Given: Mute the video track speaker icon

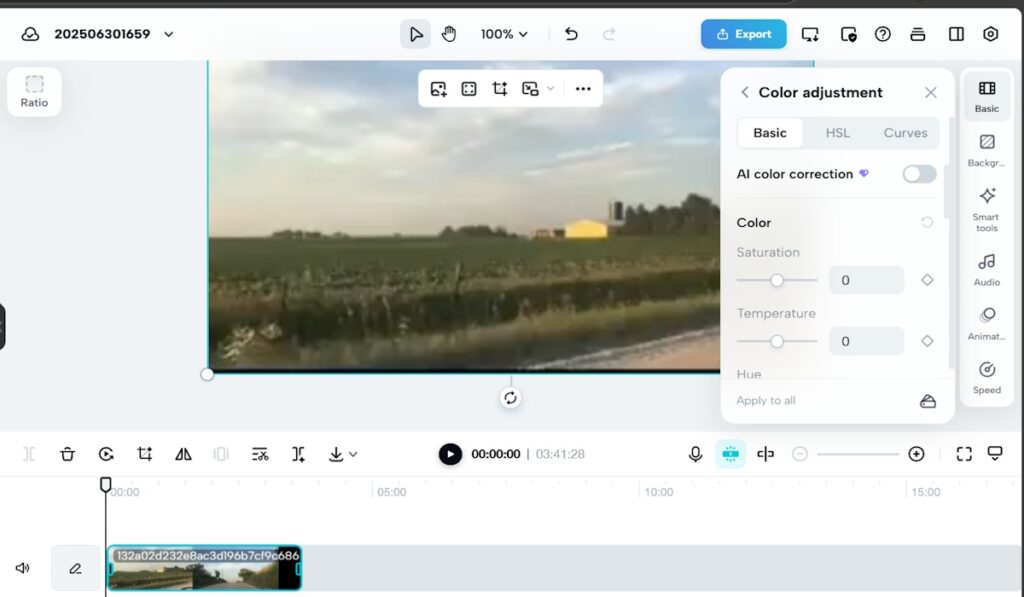Looking at the screenshot, I should point(22,568).
